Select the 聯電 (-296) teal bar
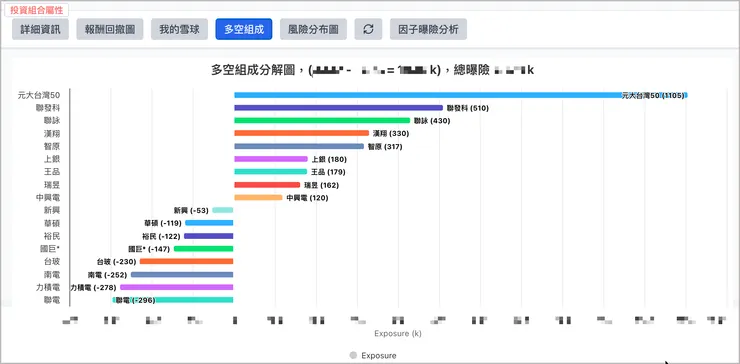This screenshot has height=364, width=740. coord(173,300)
